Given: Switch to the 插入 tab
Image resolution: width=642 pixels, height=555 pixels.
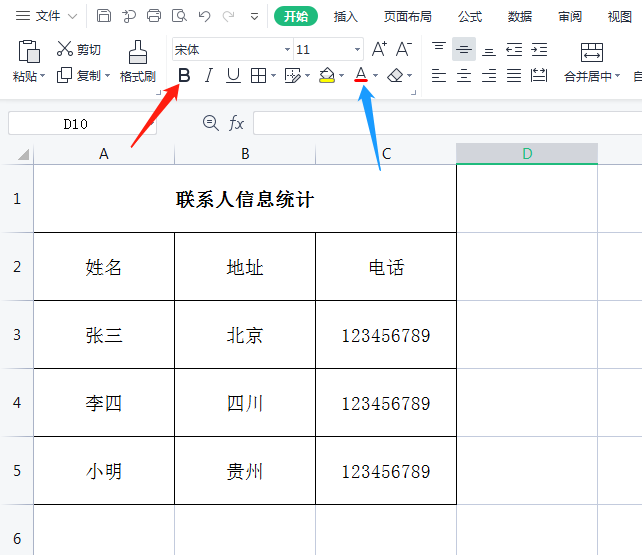Looking at the screenshot, I should 346,16.
